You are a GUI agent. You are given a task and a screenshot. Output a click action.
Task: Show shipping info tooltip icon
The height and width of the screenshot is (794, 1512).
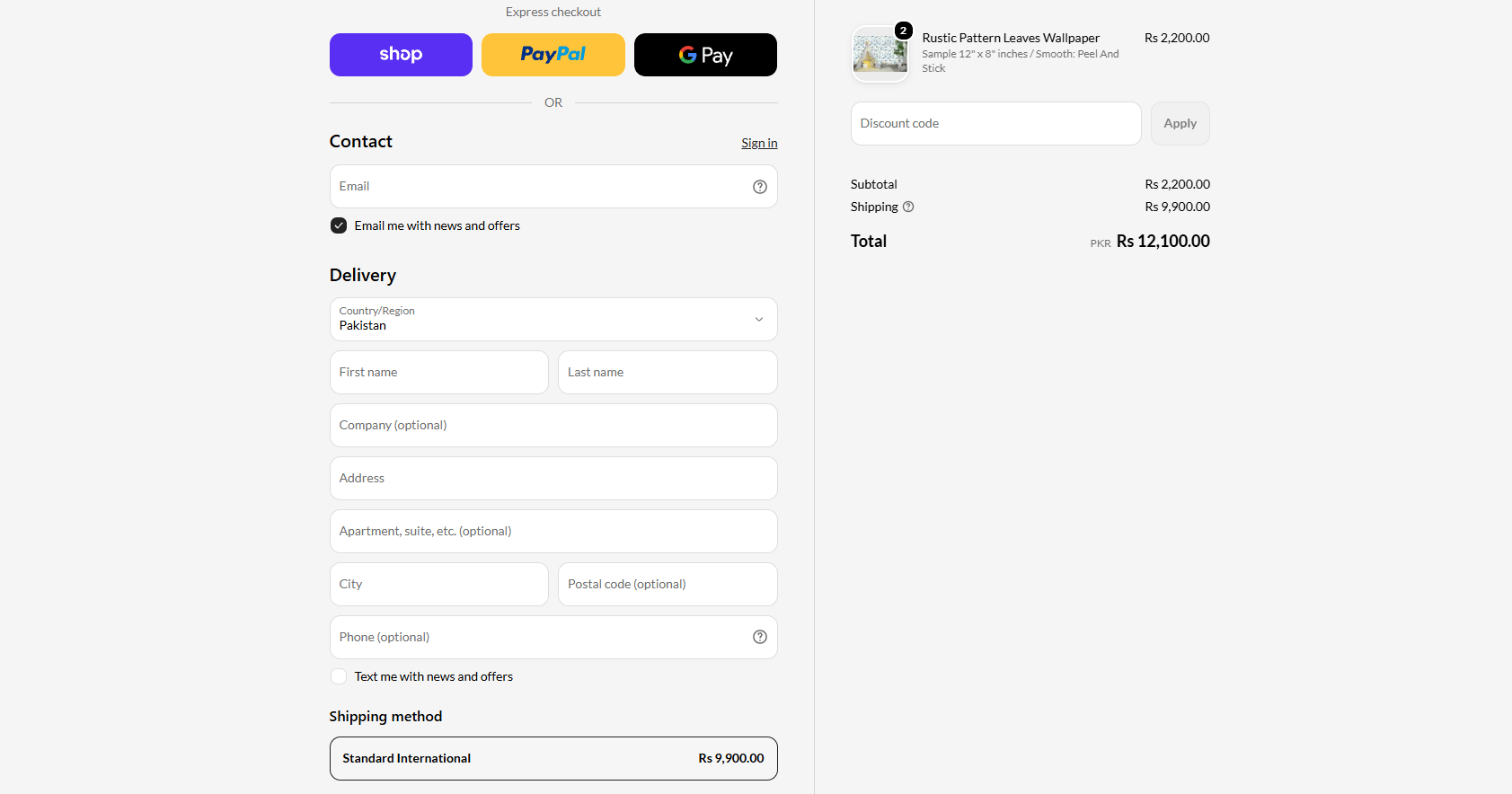point(908,207)
